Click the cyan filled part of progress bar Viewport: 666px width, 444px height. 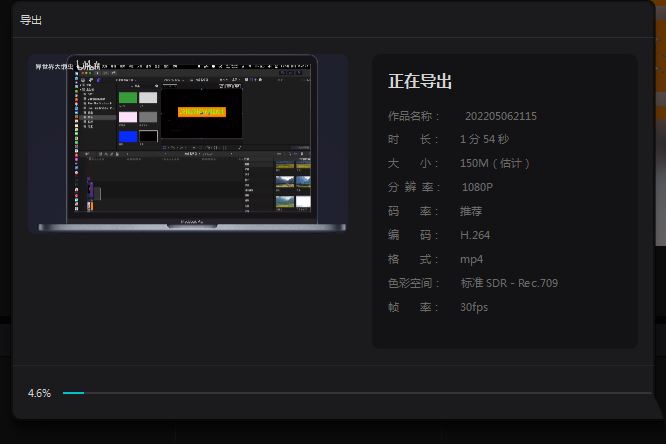pos(73,394)
